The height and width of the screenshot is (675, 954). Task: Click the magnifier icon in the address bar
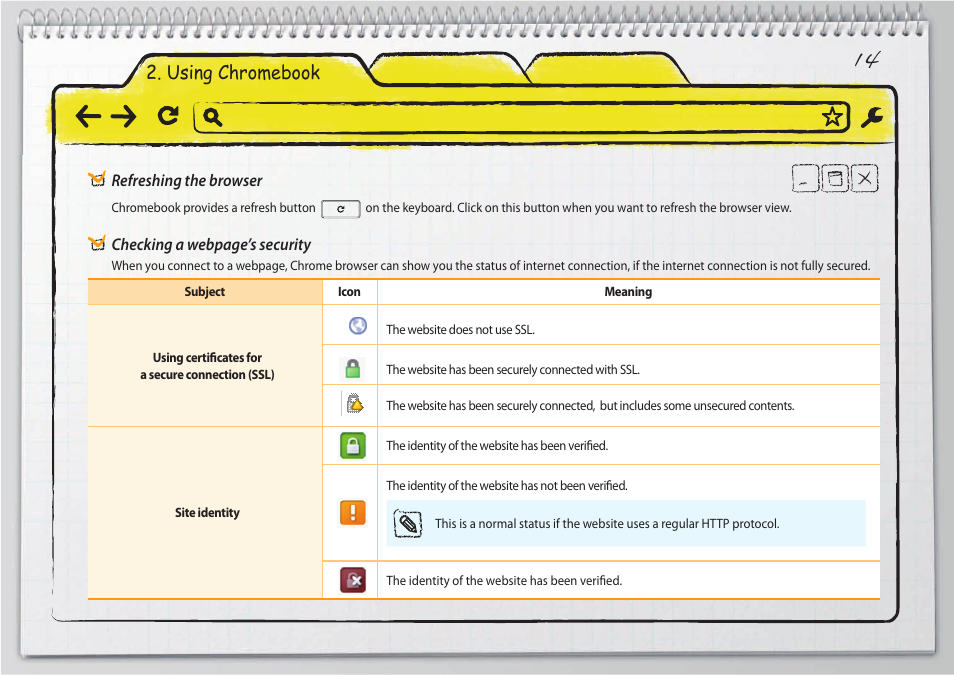pos(212,117)
